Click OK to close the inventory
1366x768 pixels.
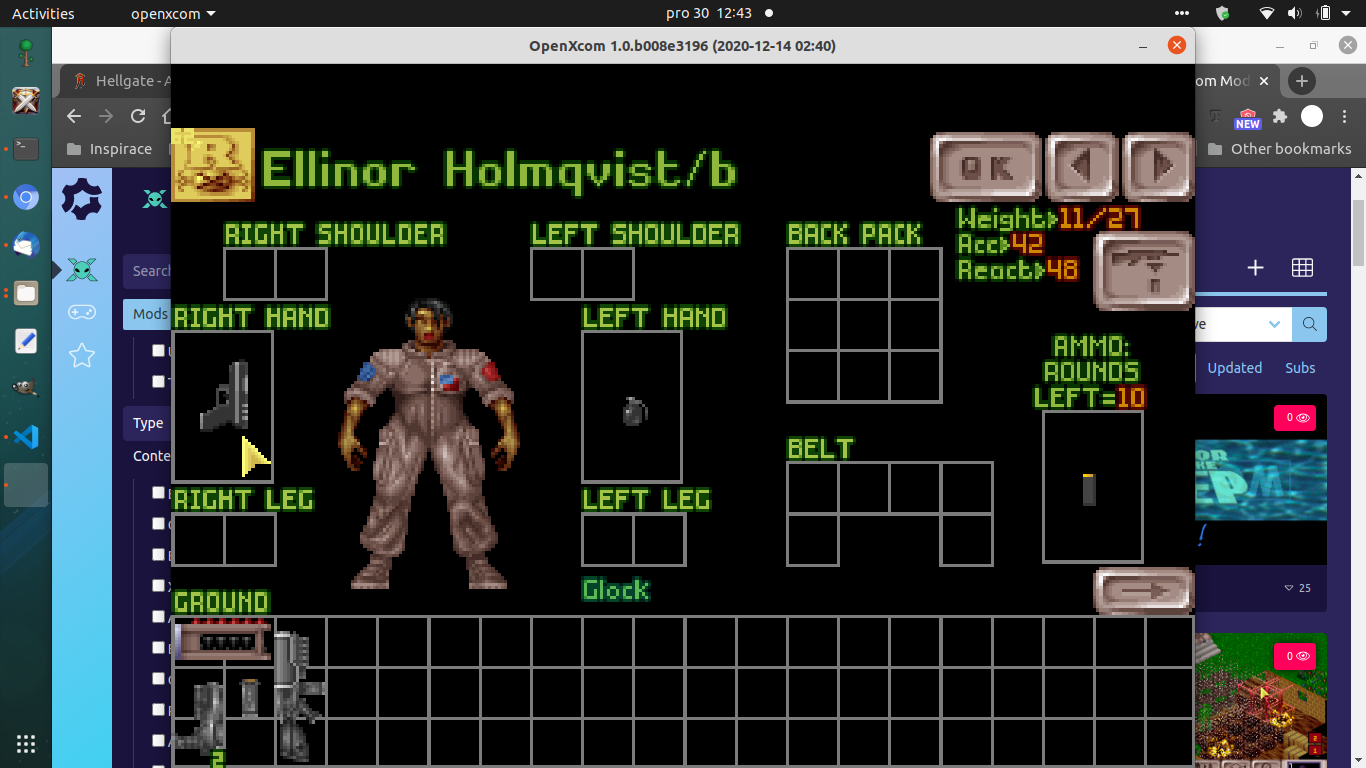[x=987, y=167]
